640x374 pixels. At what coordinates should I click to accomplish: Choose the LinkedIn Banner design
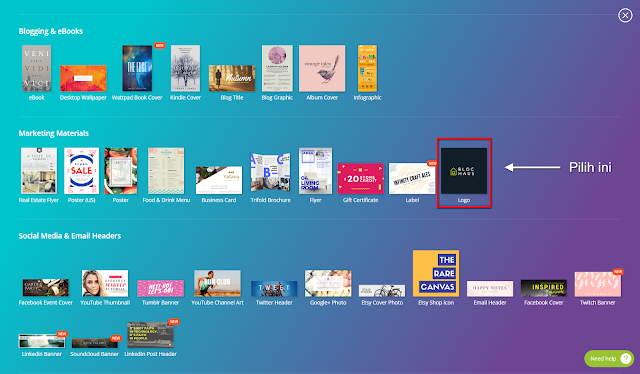[x=42, y=341]
